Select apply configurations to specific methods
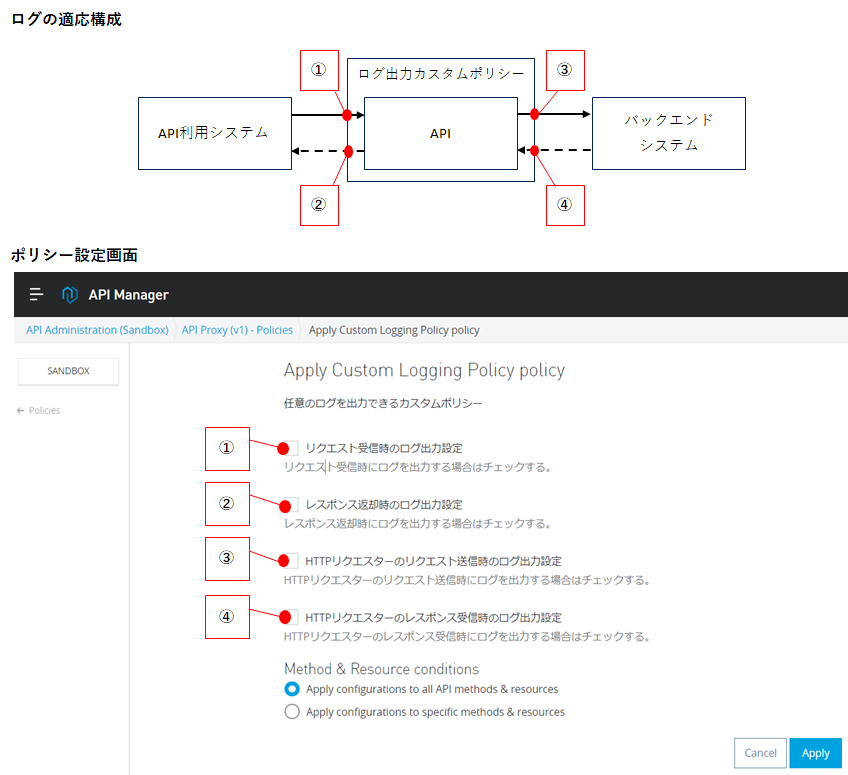848x775 pixels. (x=292, y=712)
